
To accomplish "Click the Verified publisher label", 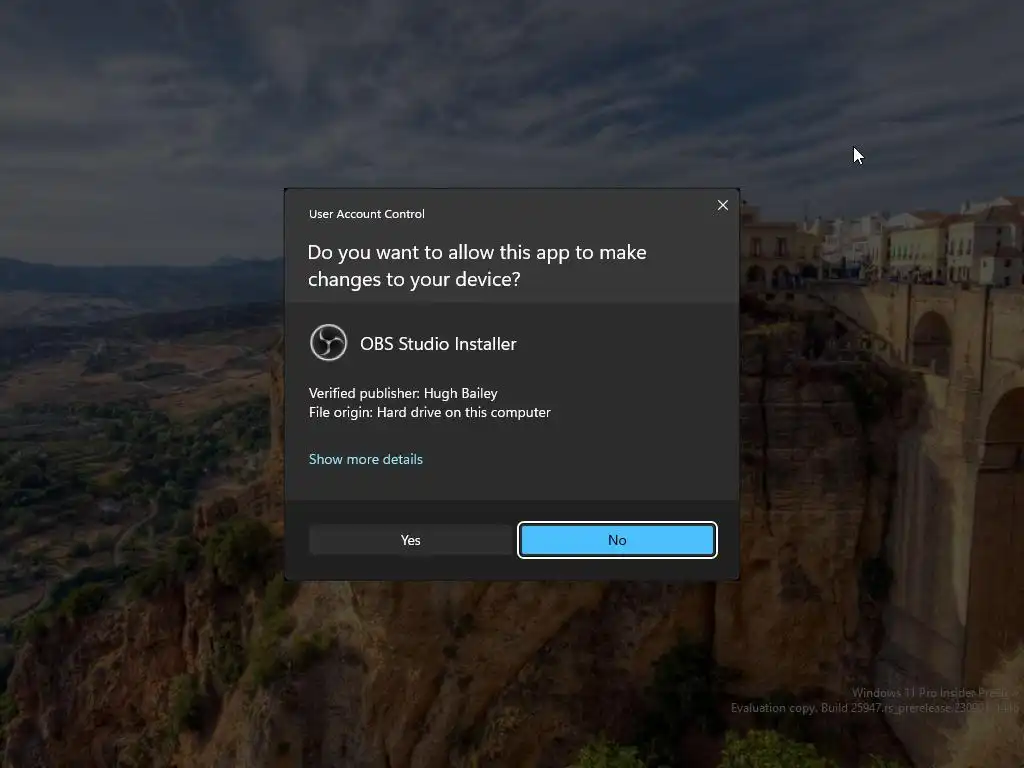I will [364, 393].
